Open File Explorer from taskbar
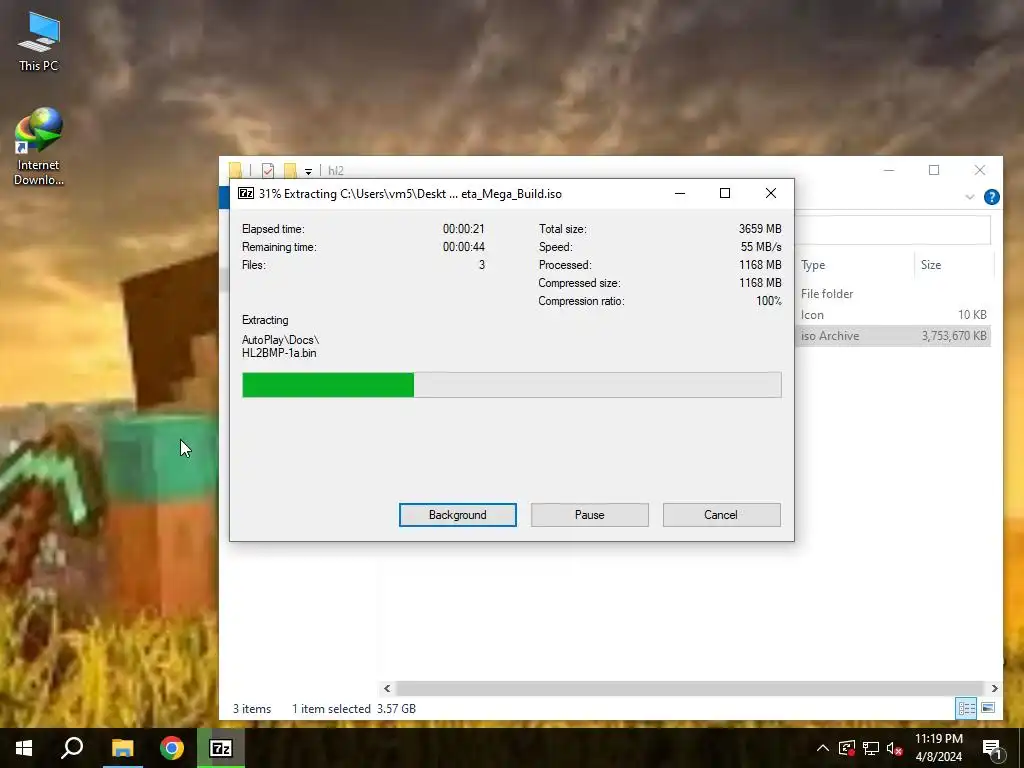Screen dimensions: 1024x768 122,748
